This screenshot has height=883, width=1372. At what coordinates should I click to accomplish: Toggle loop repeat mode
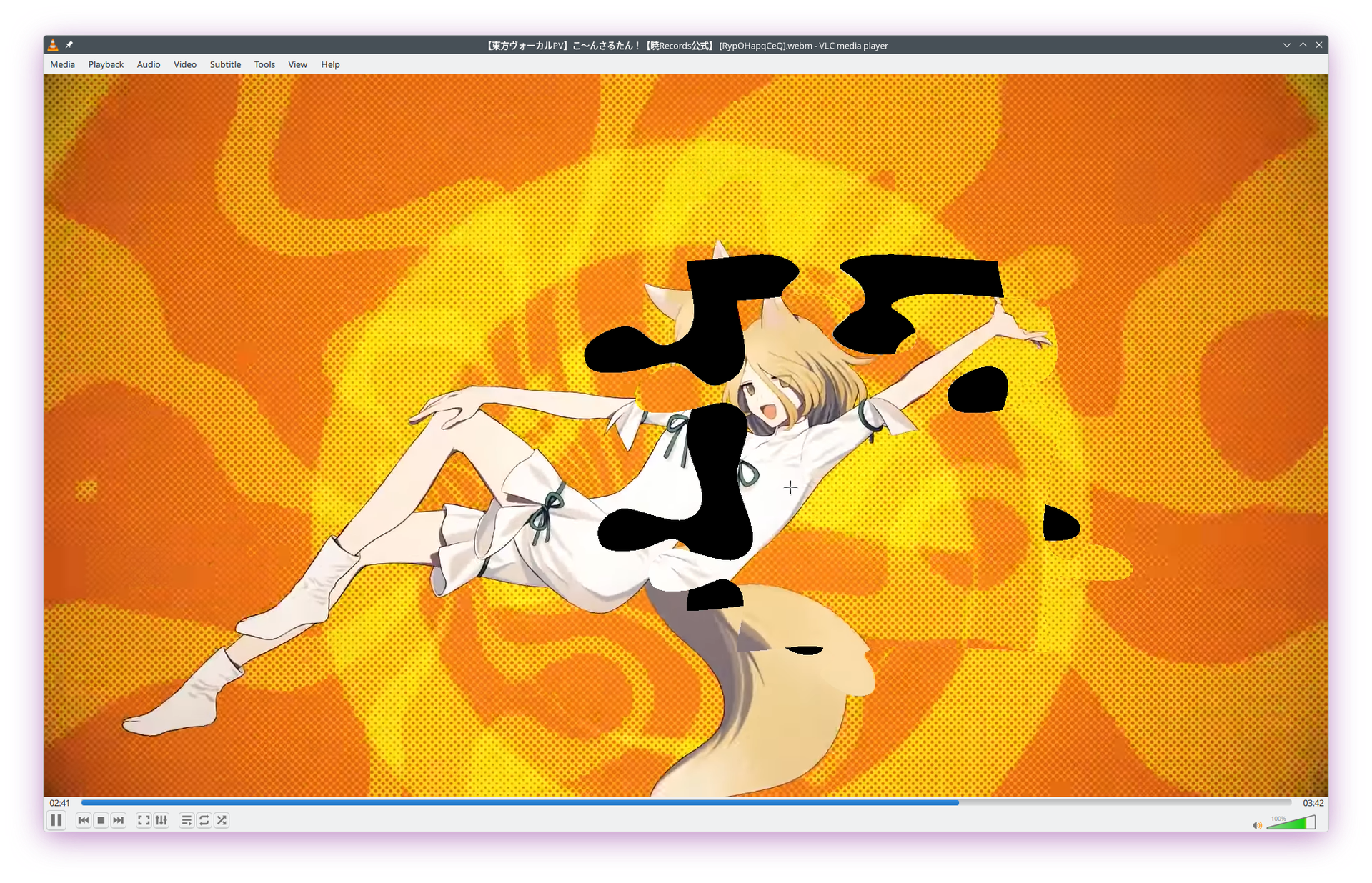point(204,820)
